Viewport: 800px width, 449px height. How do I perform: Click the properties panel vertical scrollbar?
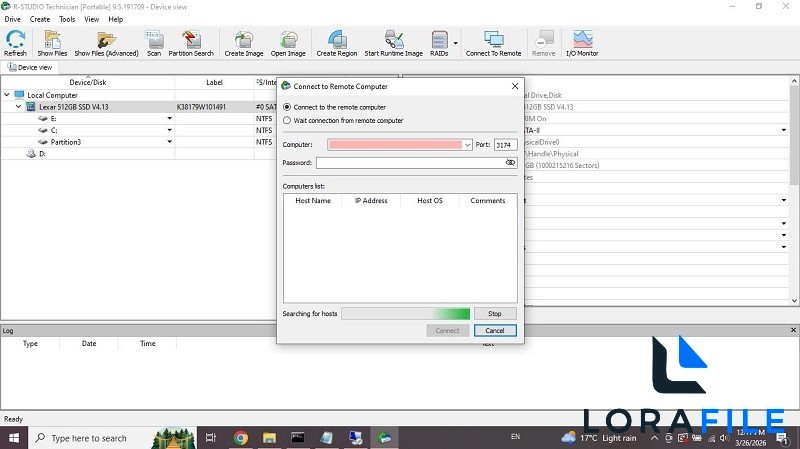[x=794, y=191]
